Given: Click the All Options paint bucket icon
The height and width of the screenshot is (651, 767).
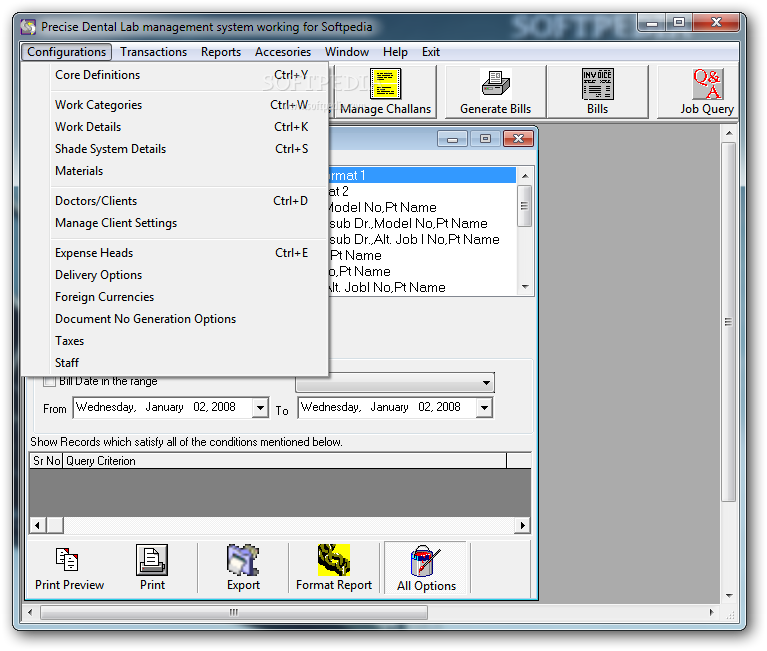Looking at the screenshot, I should 425,561.
